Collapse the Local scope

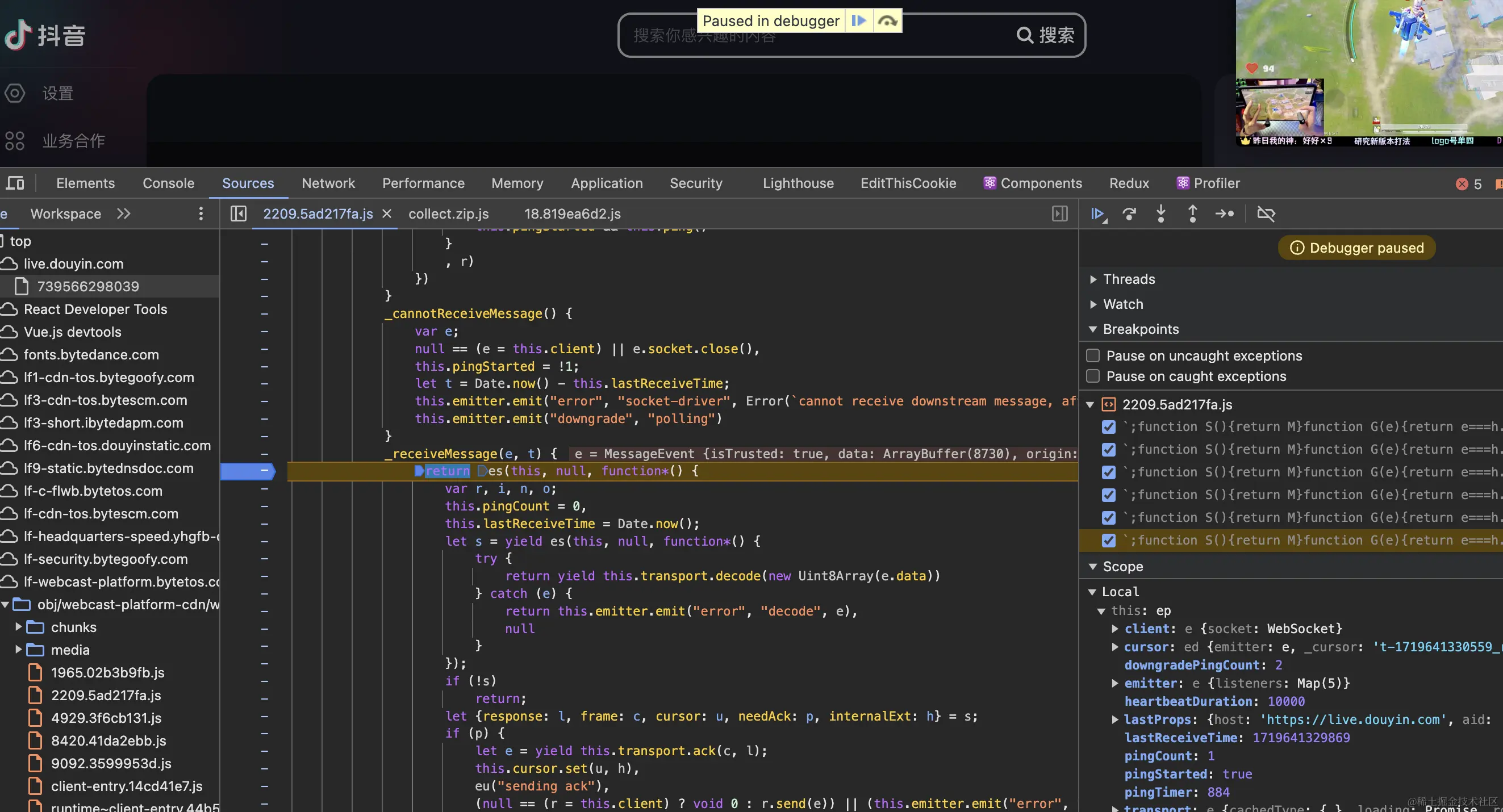point(1092,592)
